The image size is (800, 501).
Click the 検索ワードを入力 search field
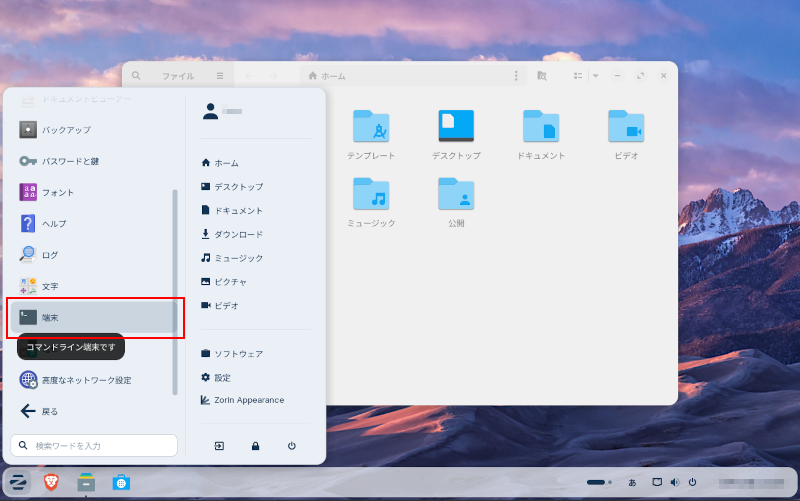coord(95,445)
